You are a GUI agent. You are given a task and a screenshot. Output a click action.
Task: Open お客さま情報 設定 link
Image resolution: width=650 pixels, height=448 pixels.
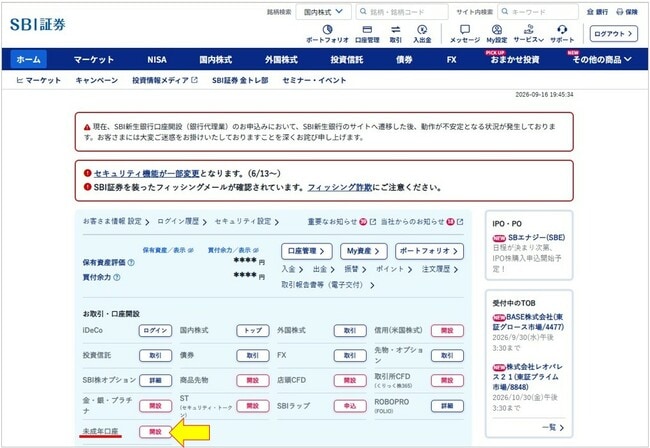pos(116,222)
